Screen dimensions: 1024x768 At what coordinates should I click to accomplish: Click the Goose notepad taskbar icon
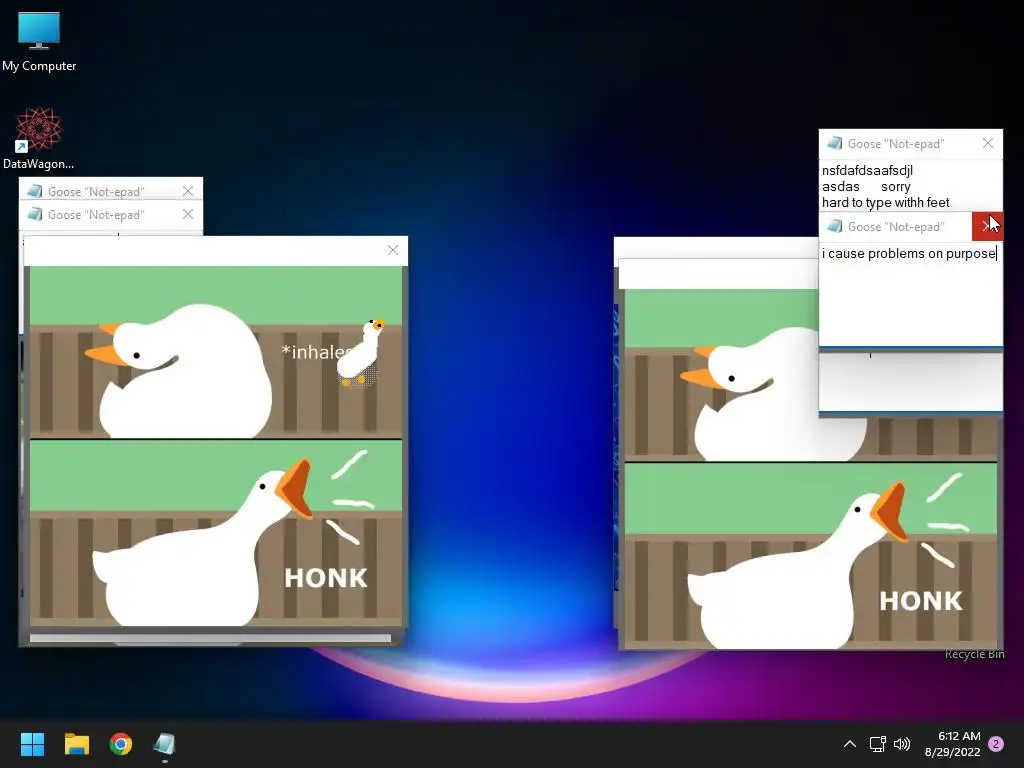pyautogui.click(x=165, y=744)
